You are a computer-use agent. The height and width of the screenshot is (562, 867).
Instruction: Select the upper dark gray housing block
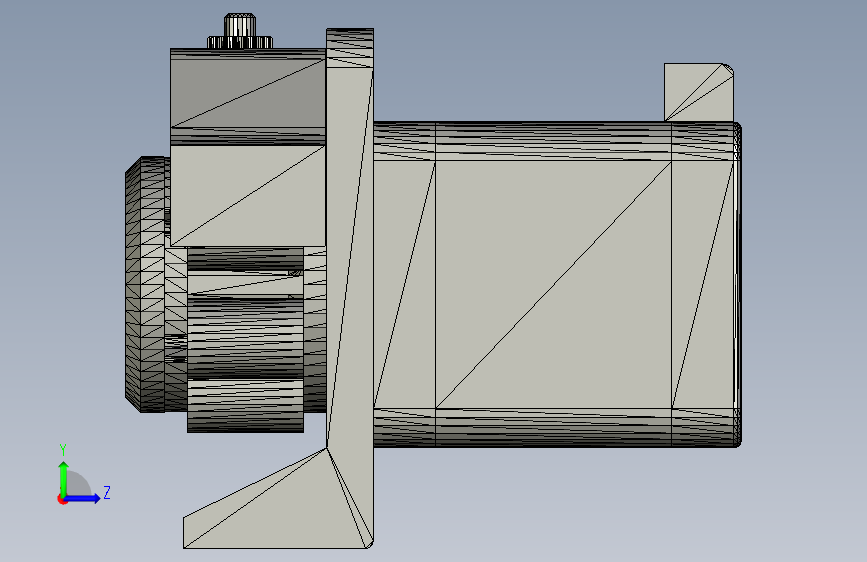pyautogui.click(x=248, y=97)
